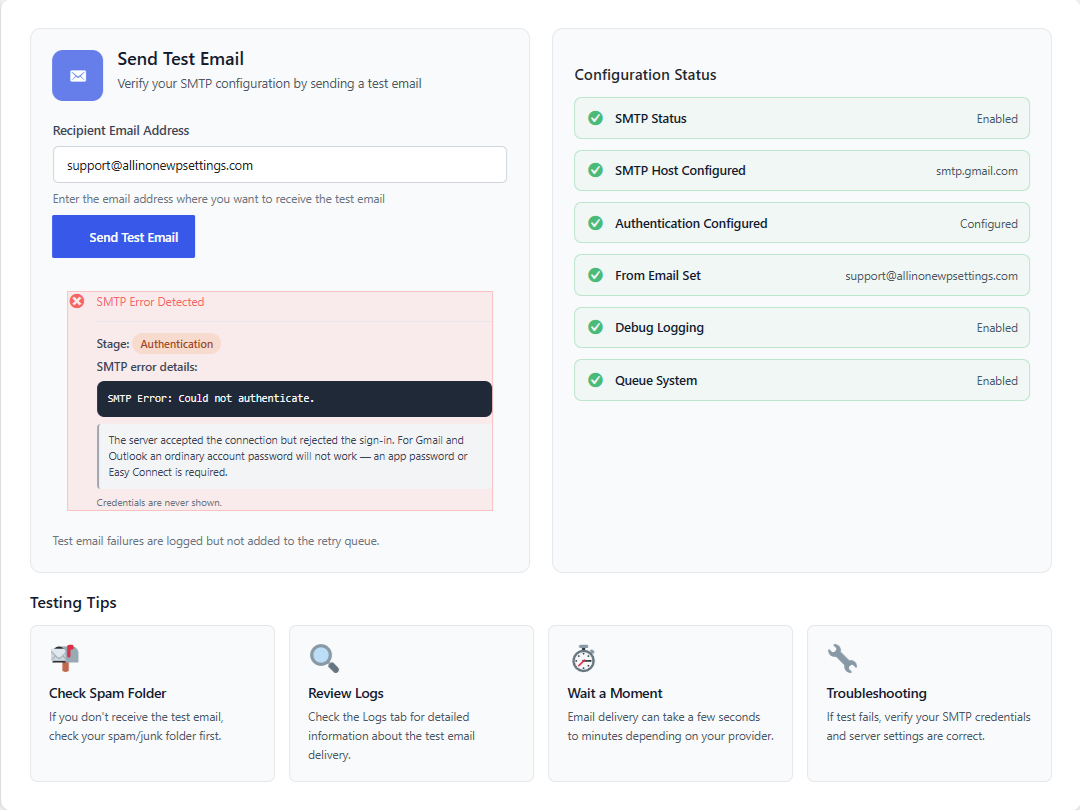Viewport: 1080px width, 810px height.
Task: Click the 'Configured' value text
Action: [x=988, y=224]
